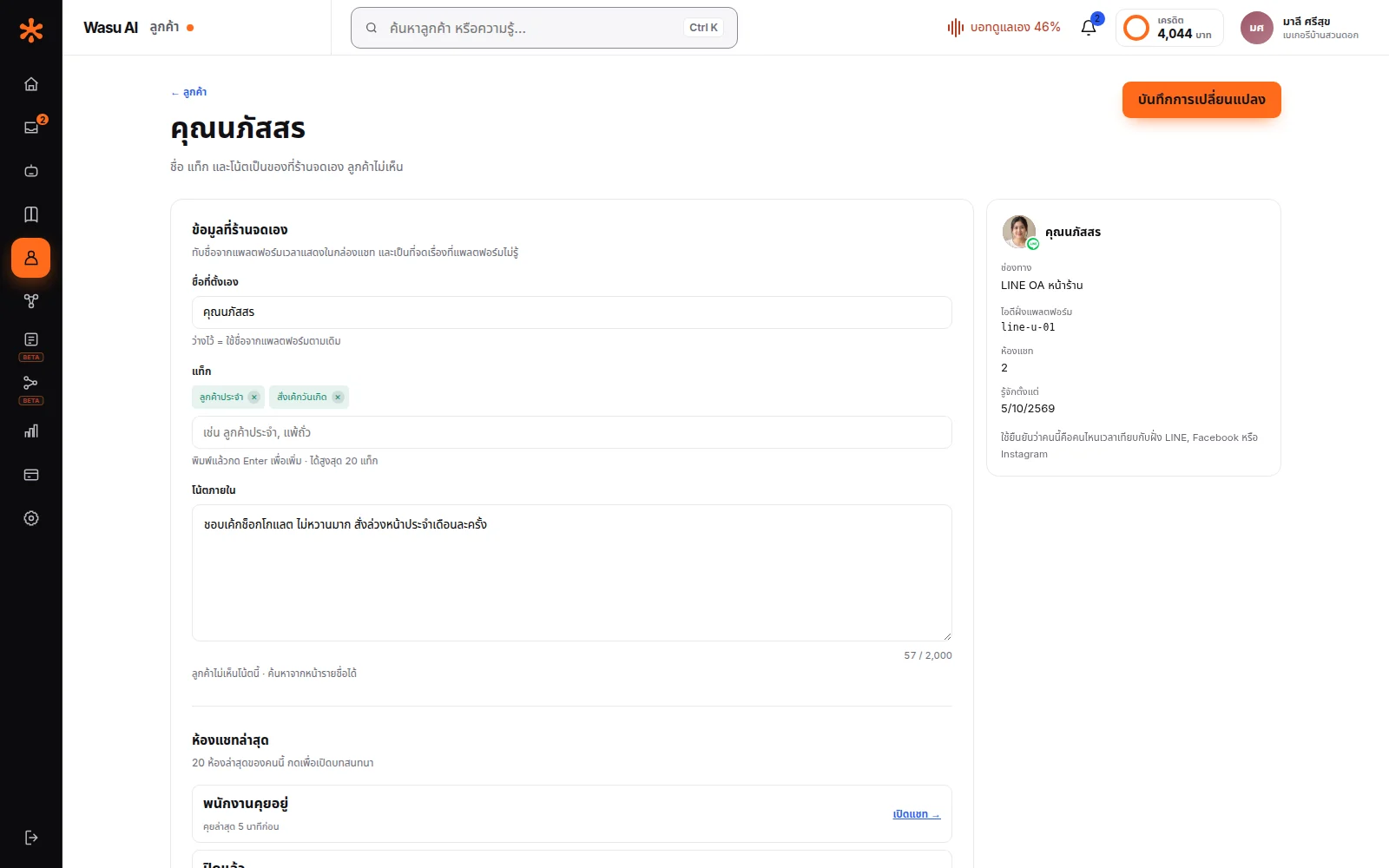Go to the Home icon in the sidebar
The height and width of the screenshot is (868, 1389).
pyautogui.click(x=31, y=84)
